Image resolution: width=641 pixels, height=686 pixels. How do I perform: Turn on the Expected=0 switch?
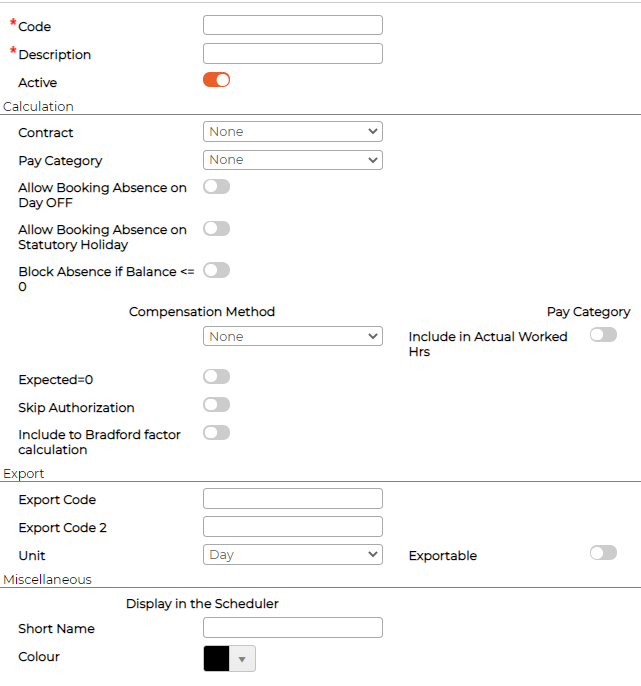[x=217, y=377]
